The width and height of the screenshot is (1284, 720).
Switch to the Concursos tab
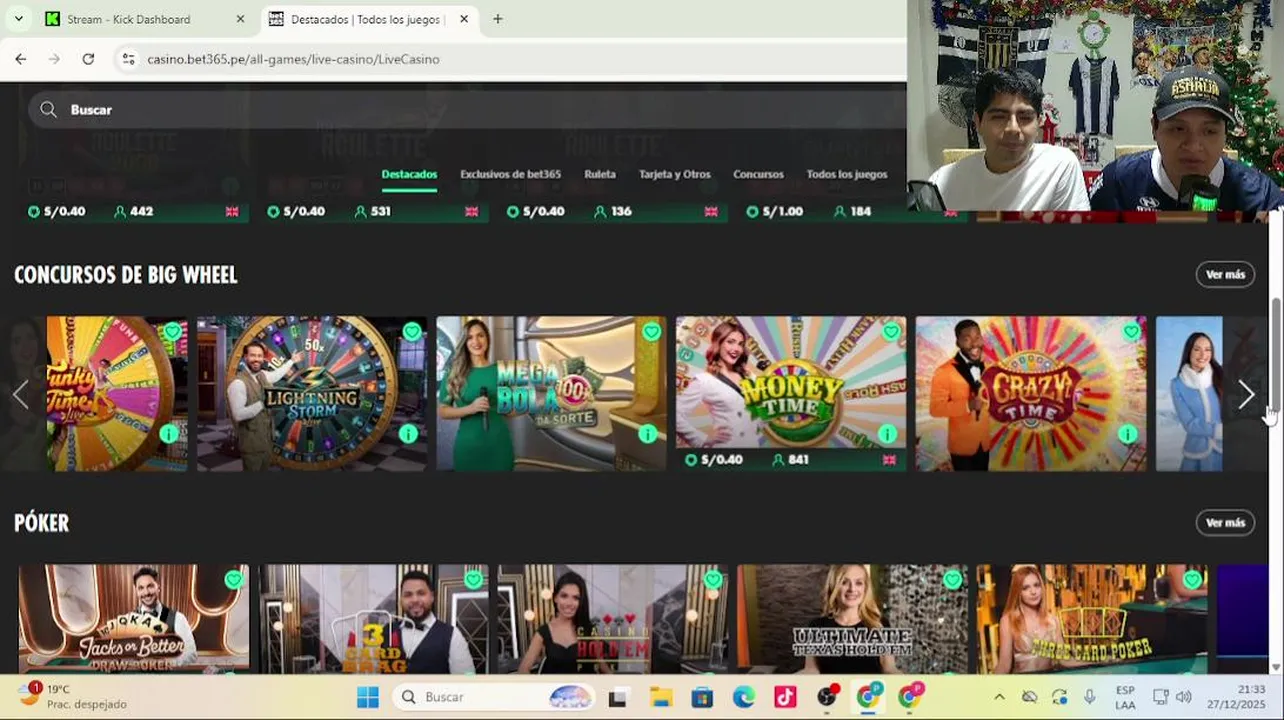click(x=758, y=174)
